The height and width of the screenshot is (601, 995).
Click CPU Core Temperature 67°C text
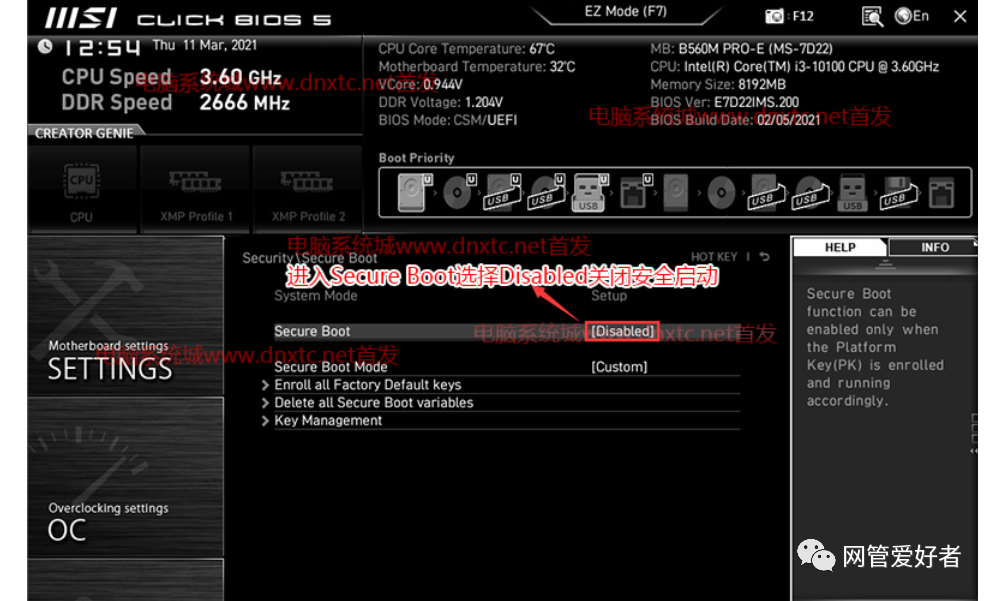[x=466, y=49]
